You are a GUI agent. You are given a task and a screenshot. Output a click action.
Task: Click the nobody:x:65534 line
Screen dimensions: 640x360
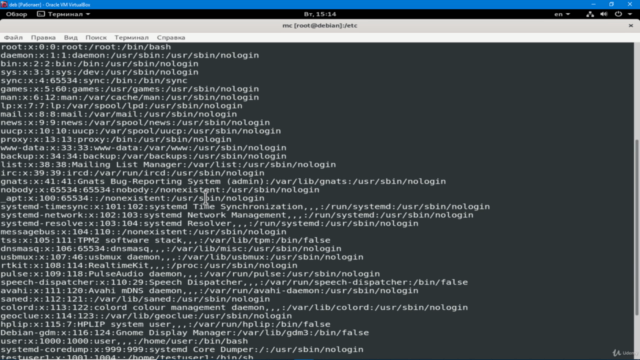pyautogui.click(x=160, y=190)
